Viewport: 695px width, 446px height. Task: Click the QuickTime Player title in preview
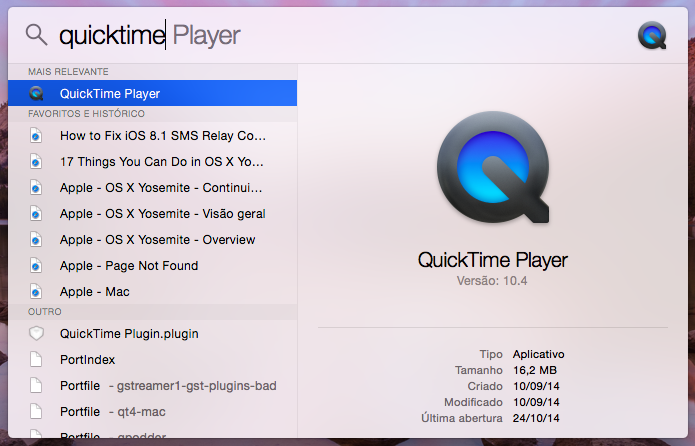[492, 260]
